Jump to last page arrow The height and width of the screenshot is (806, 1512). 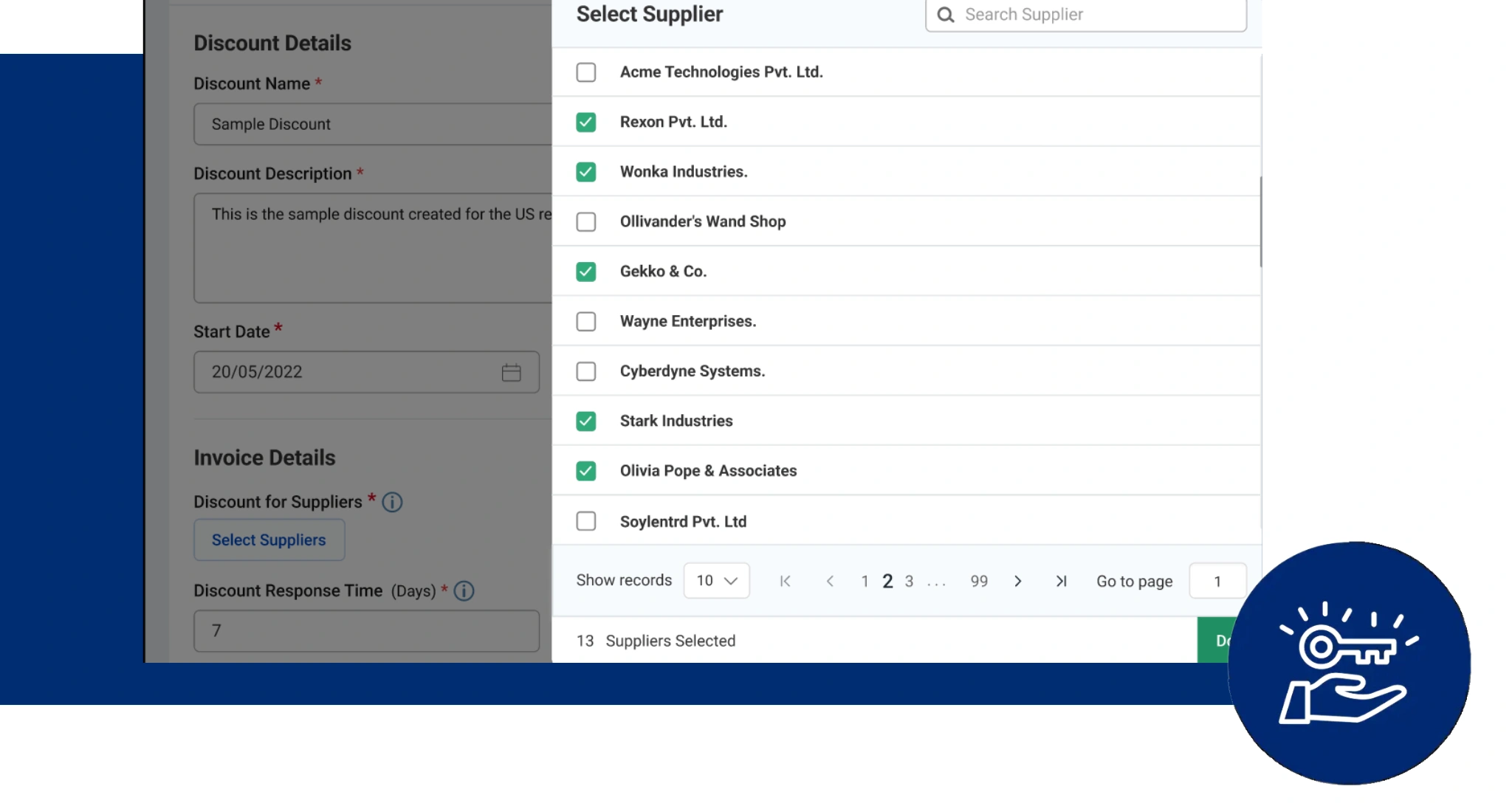pyautogui.click(x=1061, y=581)
